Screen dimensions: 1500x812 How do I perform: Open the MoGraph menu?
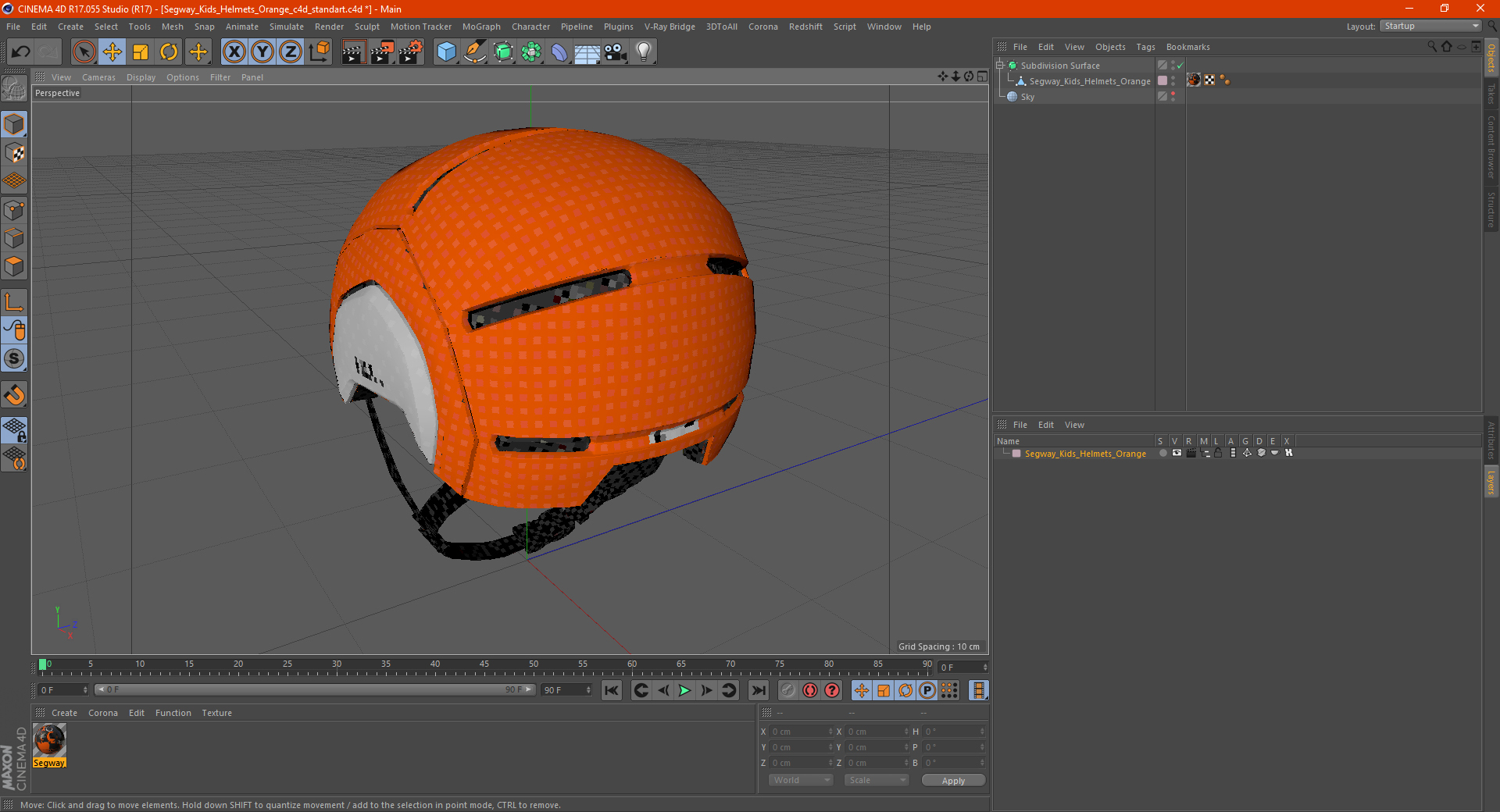481,27
